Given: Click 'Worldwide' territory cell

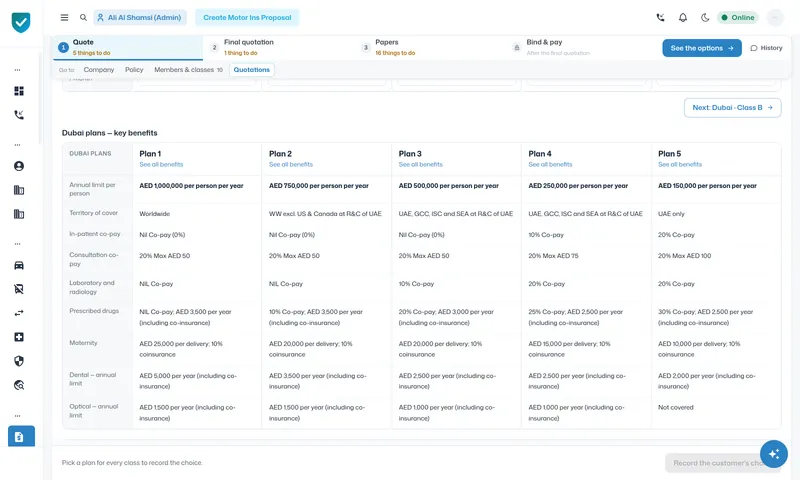Looking at the screenshot, I should (155, 214).
